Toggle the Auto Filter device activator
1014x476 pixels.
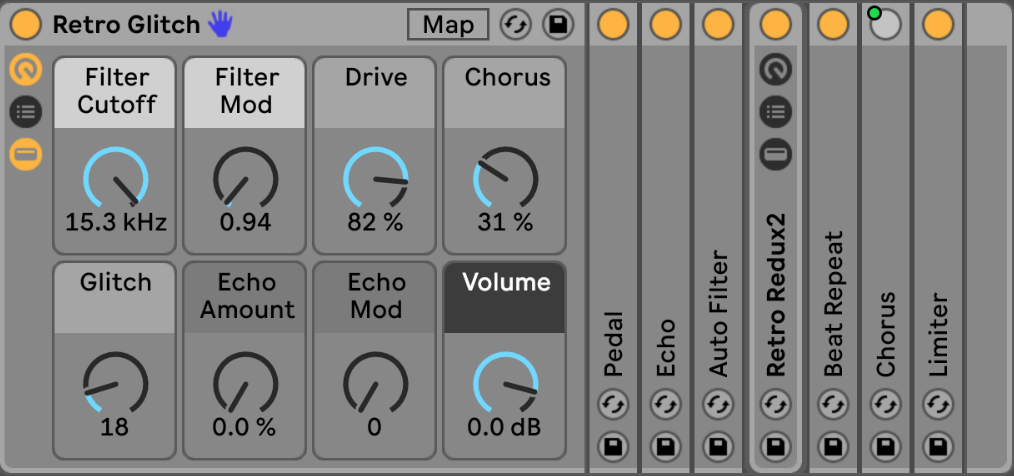click(718, 25)
